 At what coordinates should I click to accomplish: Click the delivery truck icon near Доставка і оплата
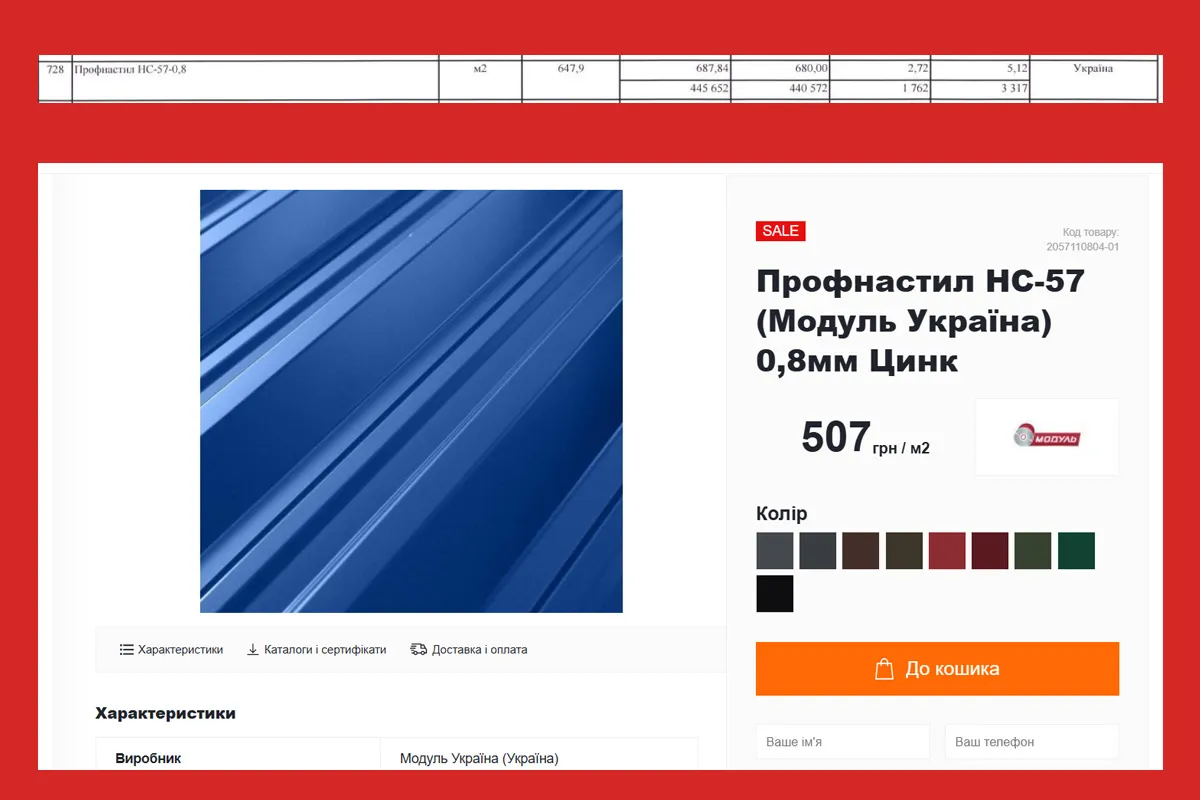417,648
